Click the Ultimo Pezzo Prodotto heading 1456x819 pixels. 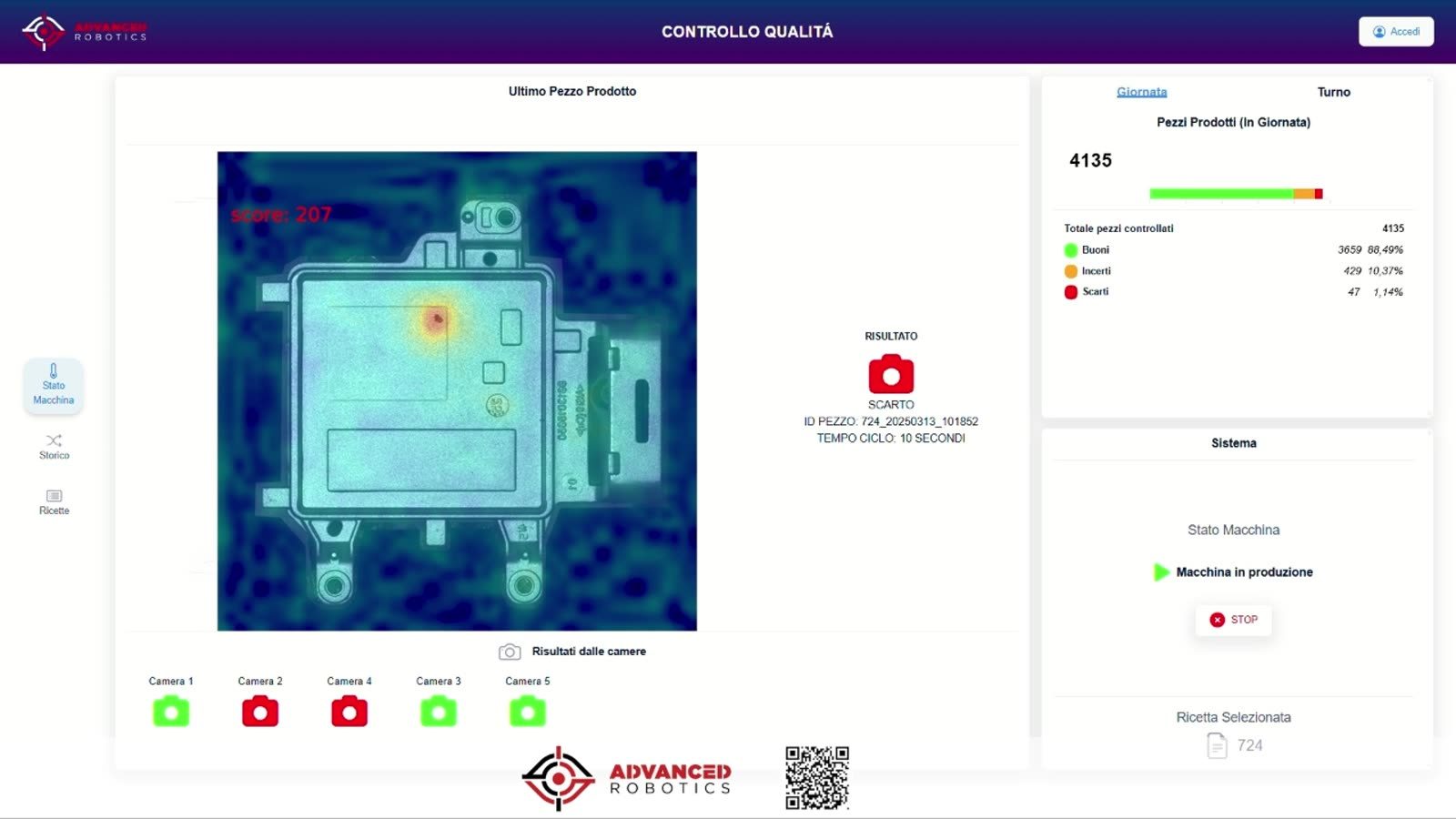(x=572, y=91)
